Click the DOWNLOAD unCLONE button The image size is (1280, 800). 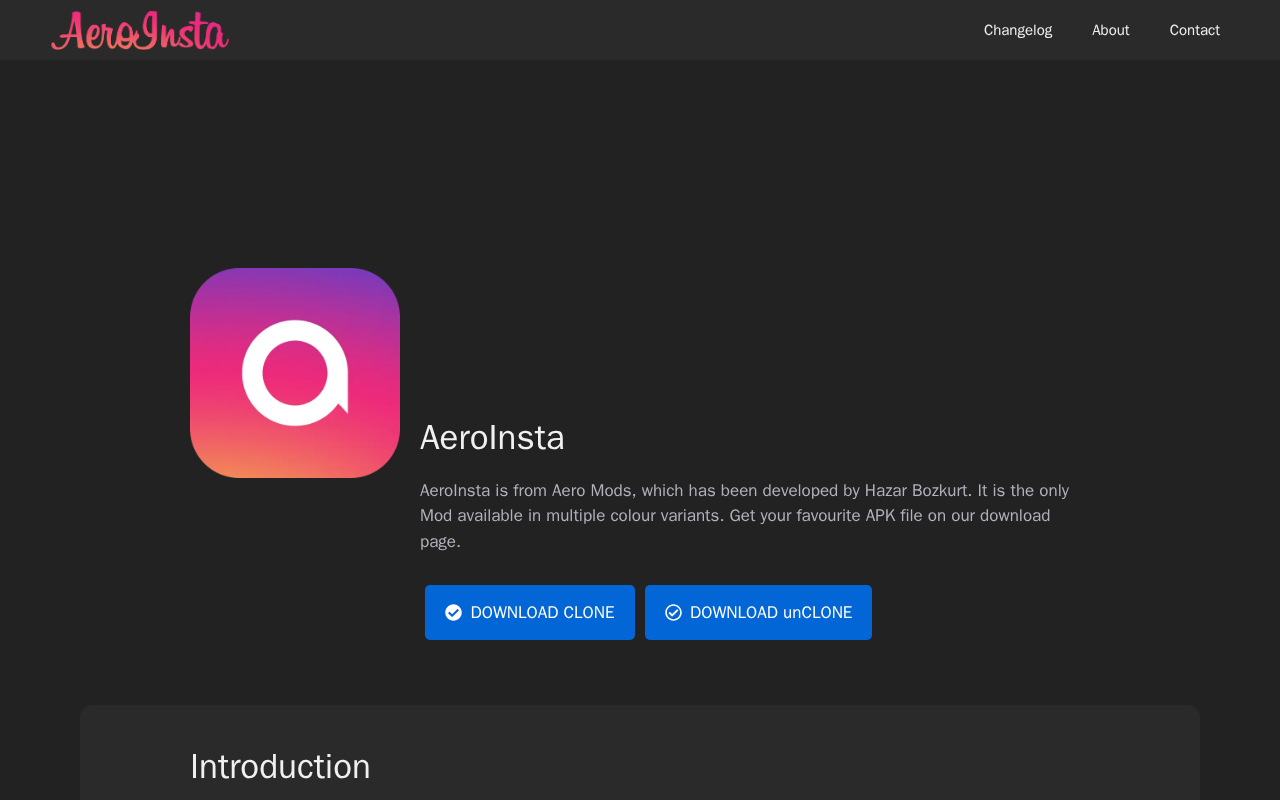758,612
